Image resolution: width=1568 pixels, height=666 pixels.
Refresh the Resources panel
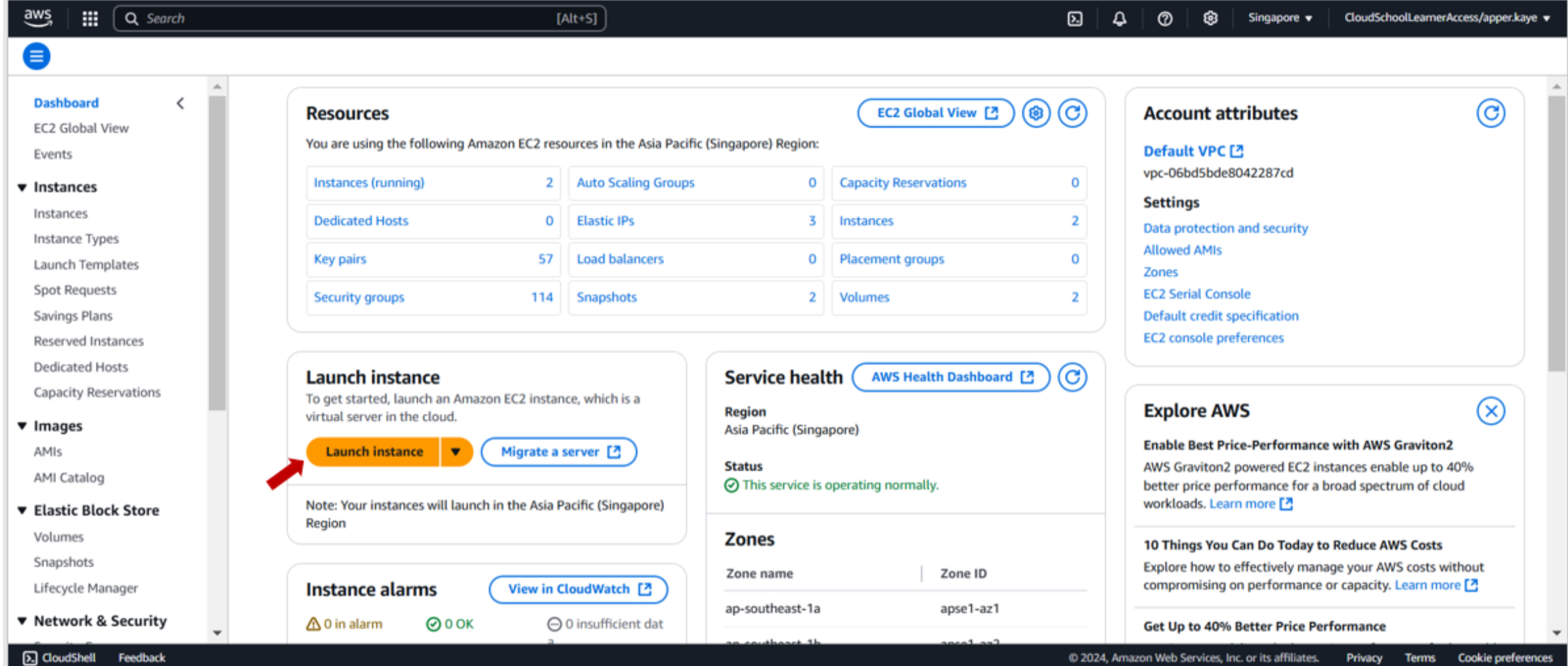pyautogui.click(x=1072, y=113)
